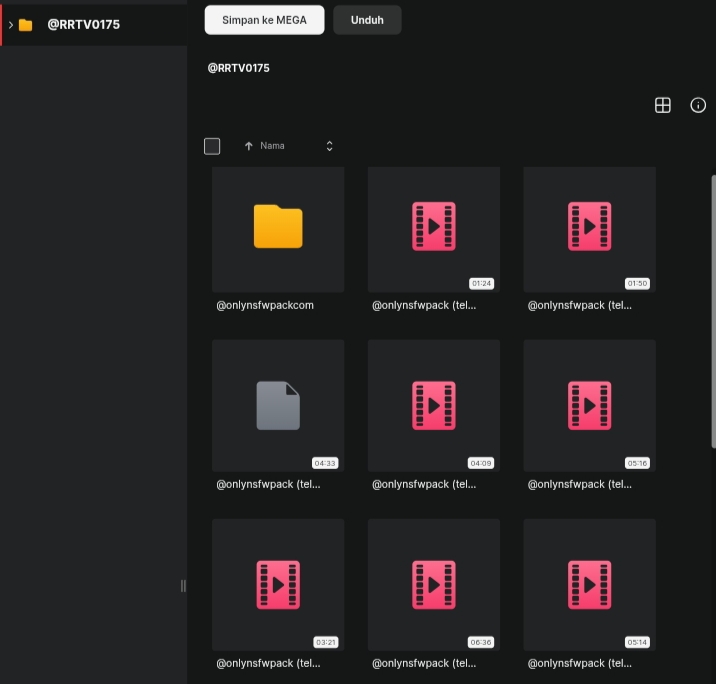716x684 pixels.
Task: Open the video with duration 01:24
Action: tap(434, 230)
